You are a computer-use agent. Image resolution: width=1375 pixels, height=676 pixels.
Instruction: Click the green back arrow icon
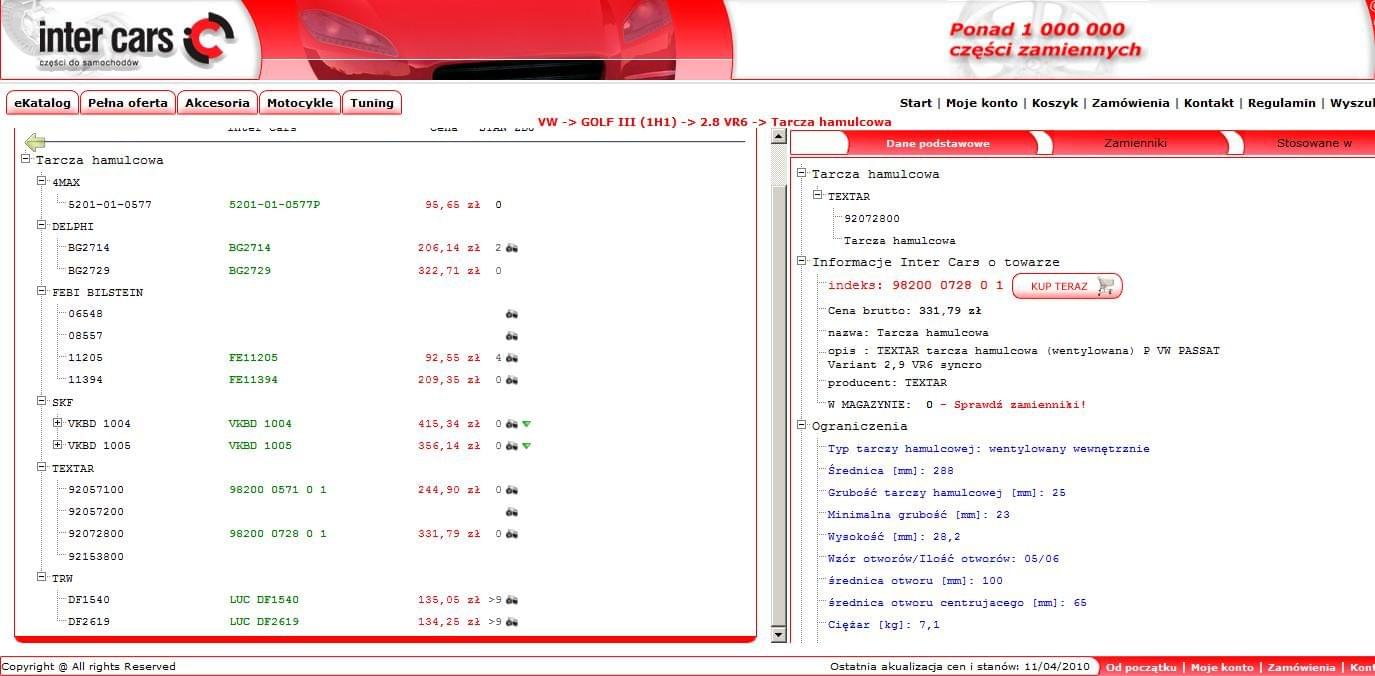[35, 142]
